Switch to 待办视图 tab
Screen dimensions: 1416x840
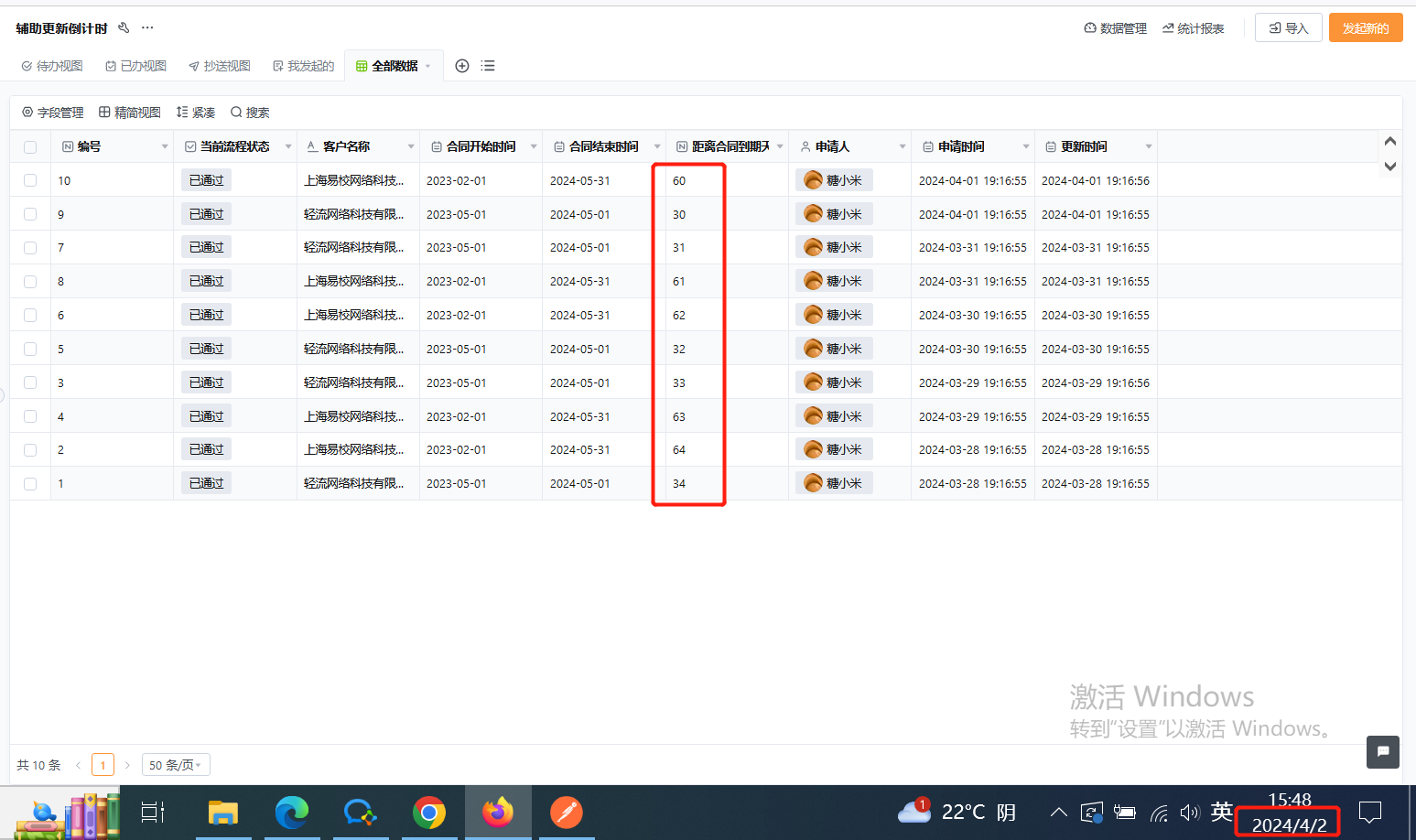(52, 66)
